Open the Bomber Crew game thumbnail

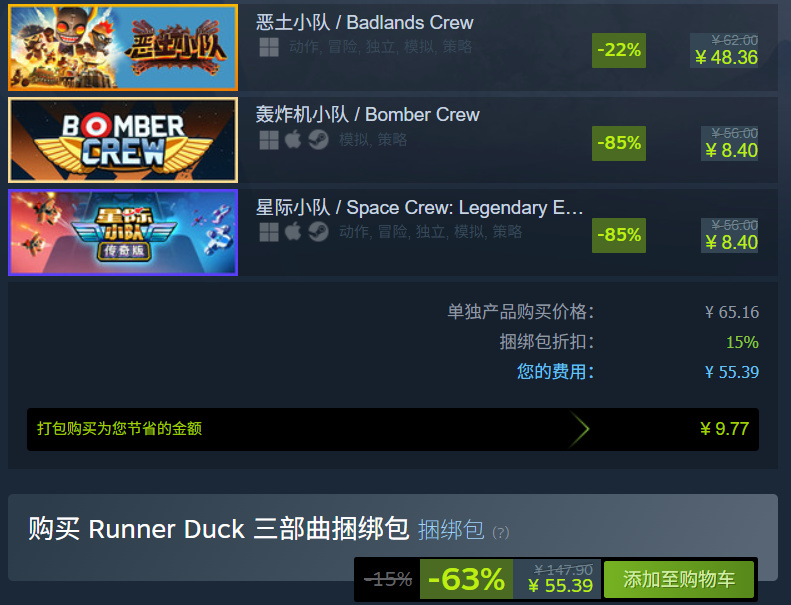(123, 140)
